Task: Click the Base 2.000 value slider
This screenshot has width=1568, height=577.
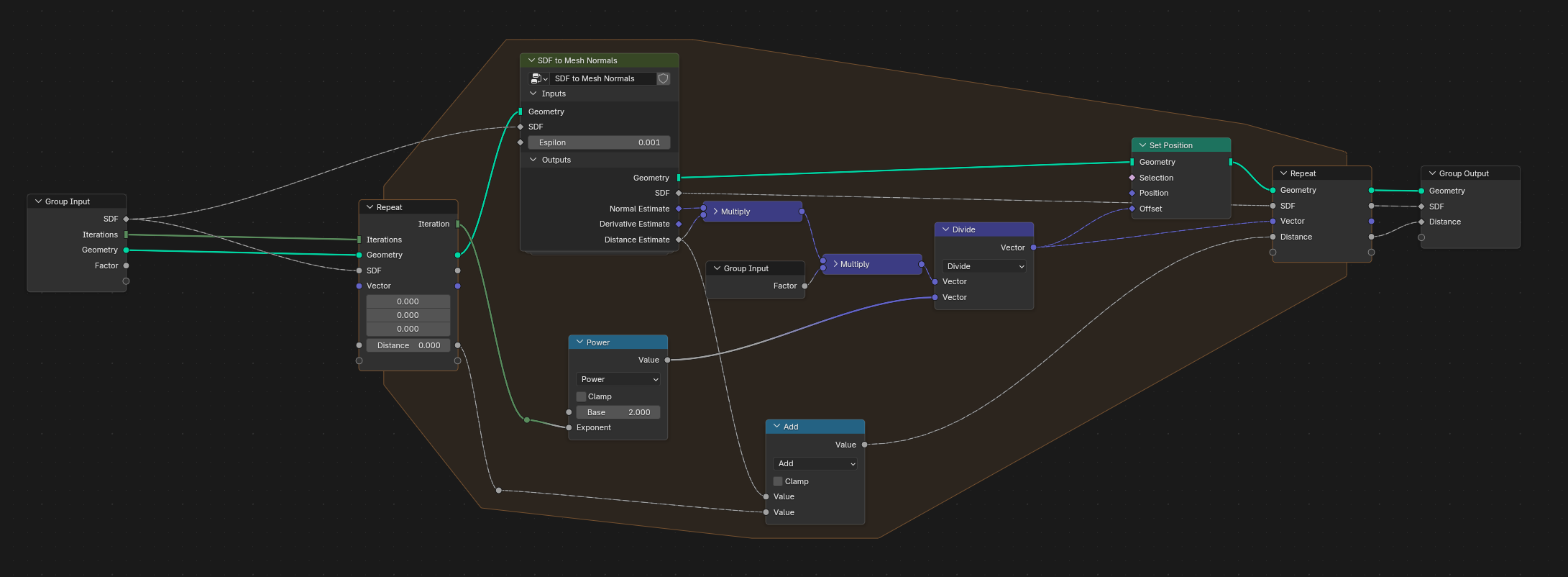Action: click(618, 412)
